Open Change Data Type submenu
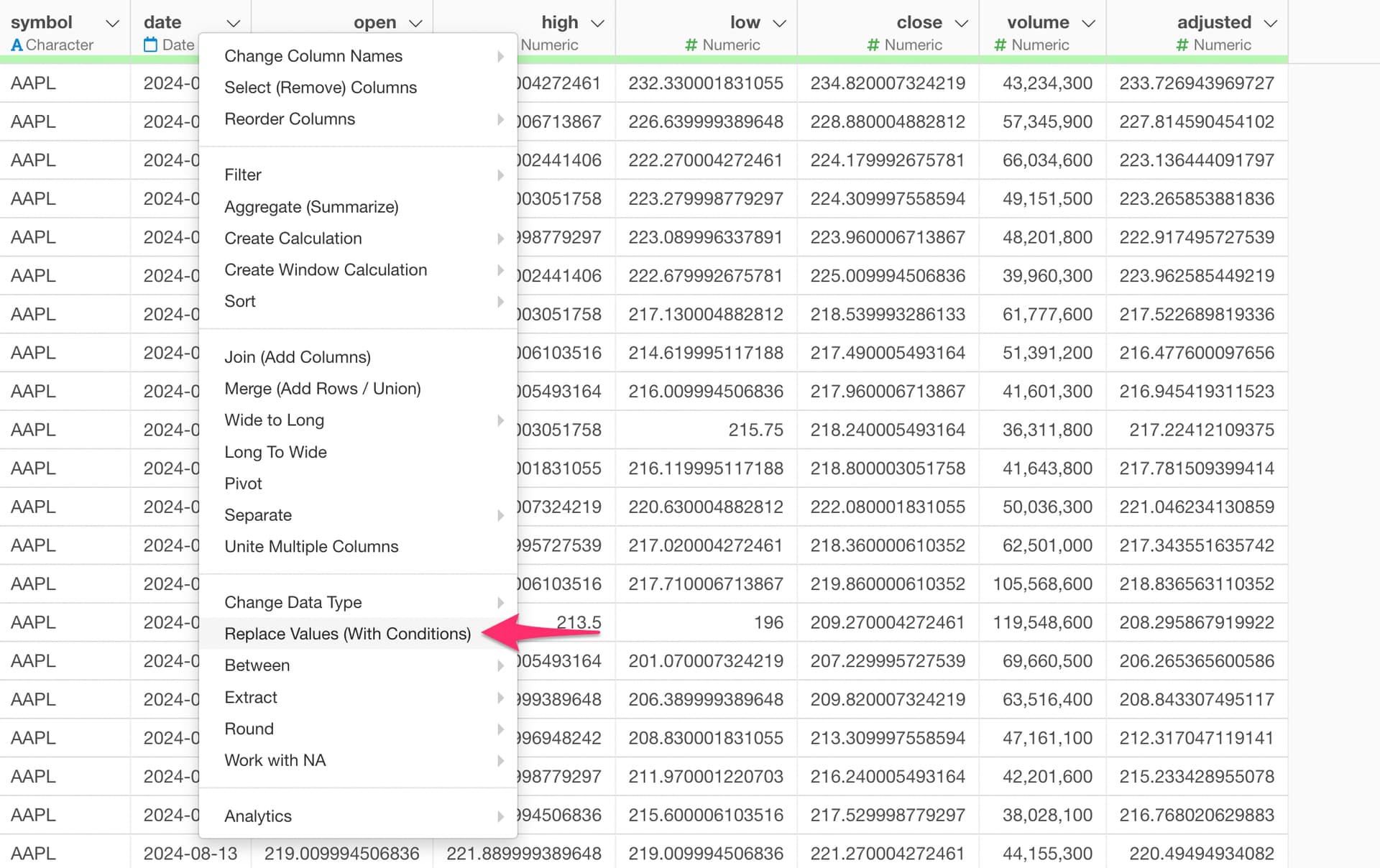 pos(358,602)
